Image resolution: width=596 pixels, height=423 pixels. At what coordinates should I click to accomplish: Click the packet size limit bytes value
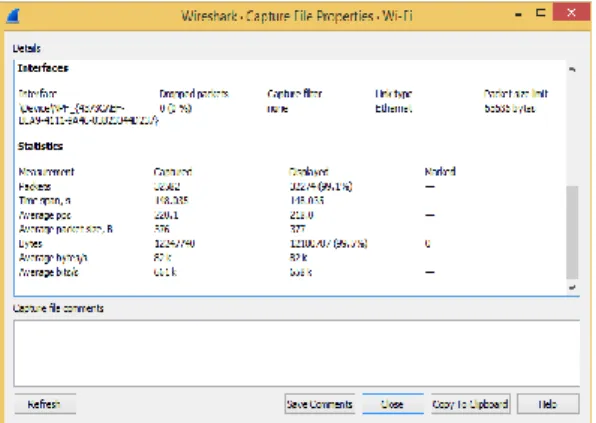click(510, 109)
